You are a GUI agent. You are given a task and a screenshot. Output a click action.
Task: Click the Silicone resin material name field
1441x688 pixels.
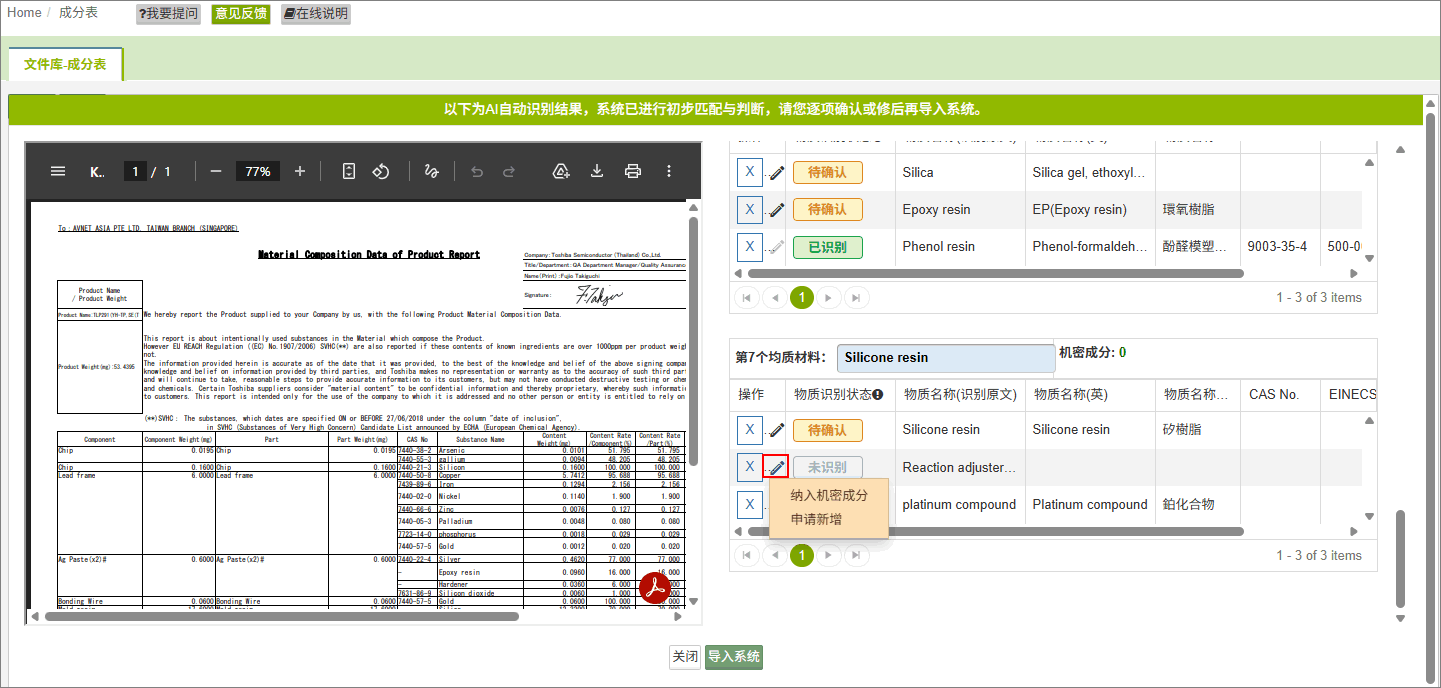coord(946,357)
